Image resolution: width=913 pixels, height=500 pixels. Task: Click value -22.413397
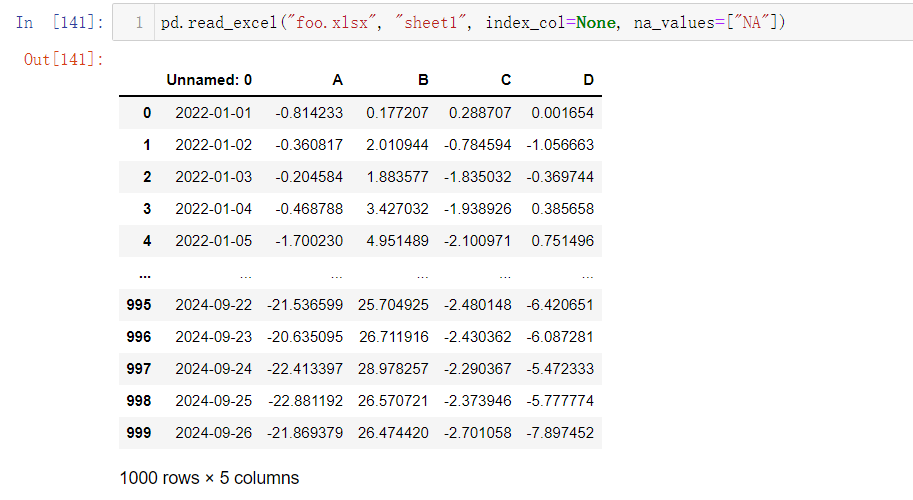tap(305, 369)
